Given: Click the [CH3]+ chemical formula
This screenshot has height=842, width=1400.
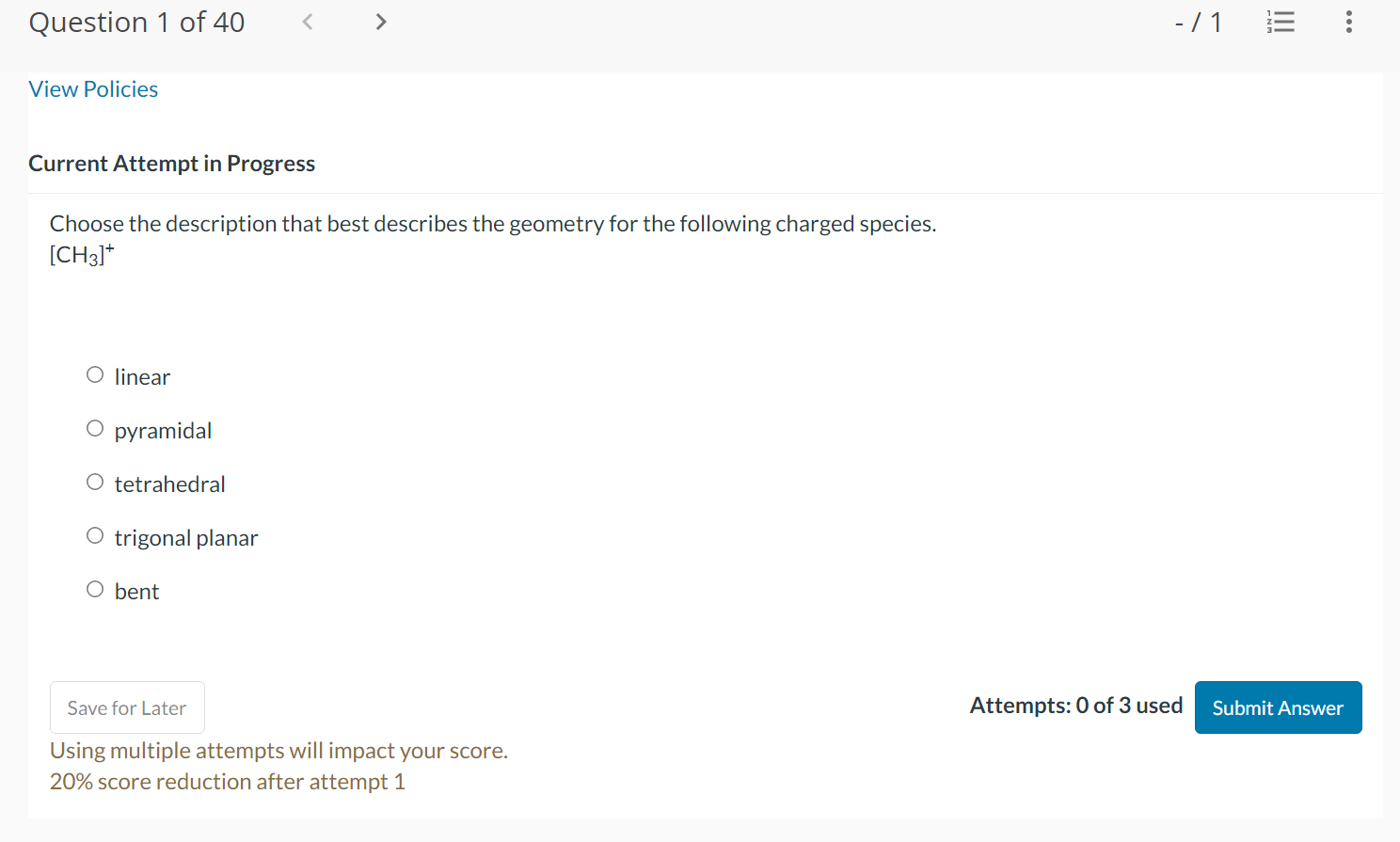Looking at the screenshot, I should tap(80, 253).
